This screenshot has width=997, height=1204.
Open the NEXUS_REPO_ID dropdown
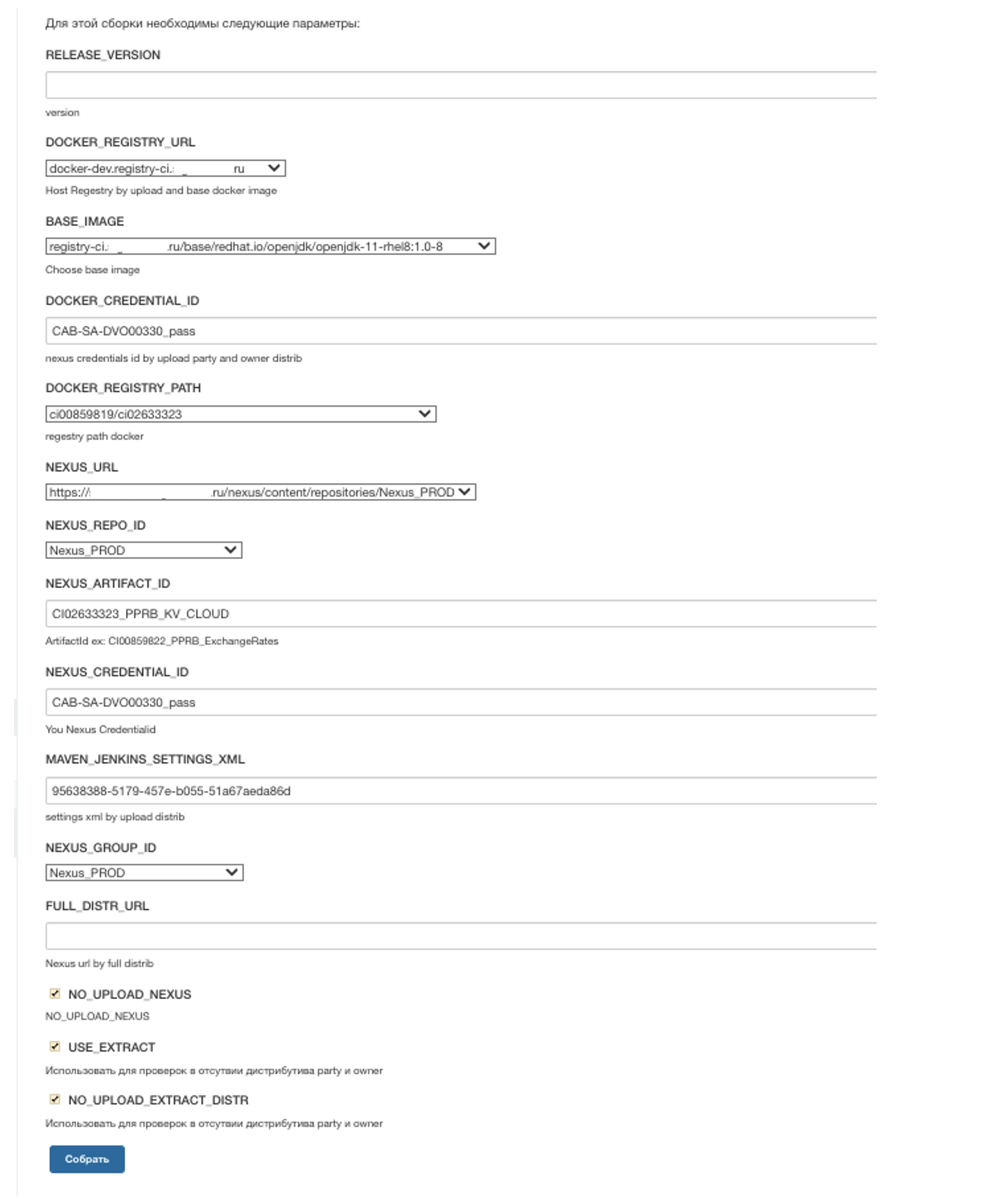tap(143, 551)
